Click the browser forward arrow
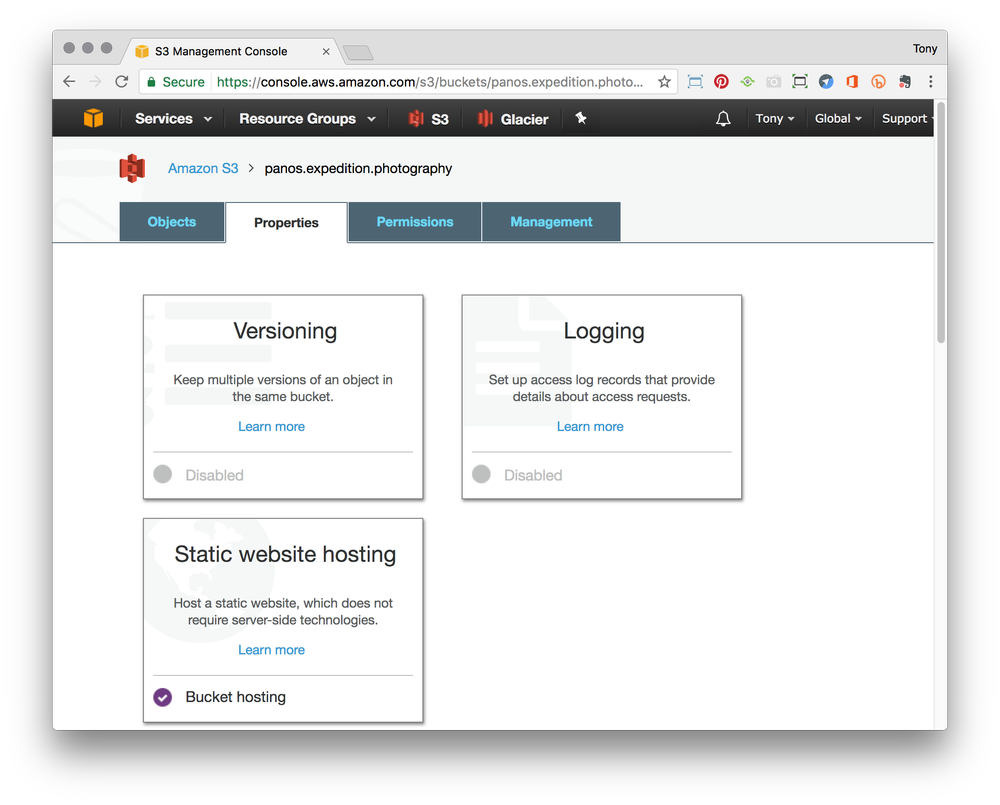 [95, 82]
